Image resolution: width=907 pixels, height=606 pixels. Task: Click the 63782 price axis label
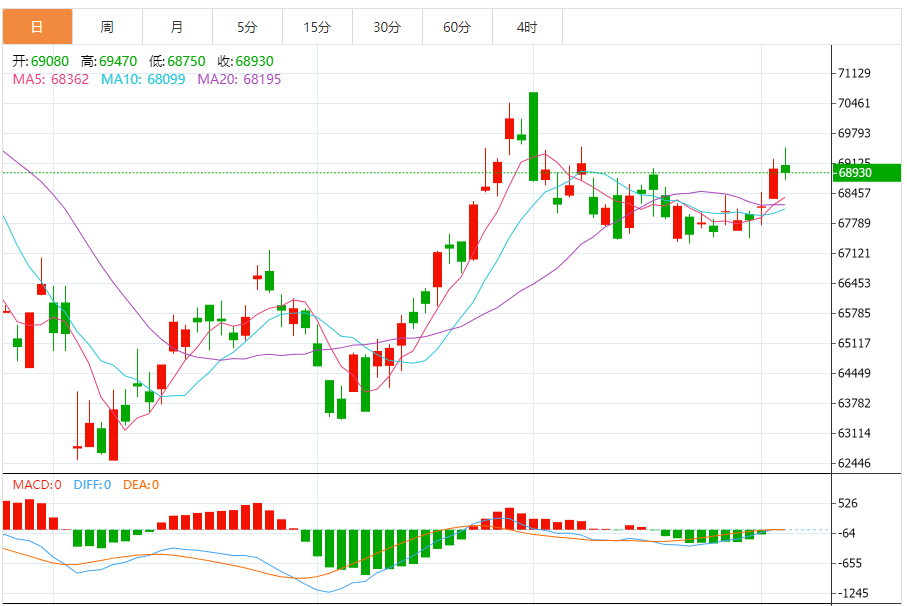tap(854, 403)
